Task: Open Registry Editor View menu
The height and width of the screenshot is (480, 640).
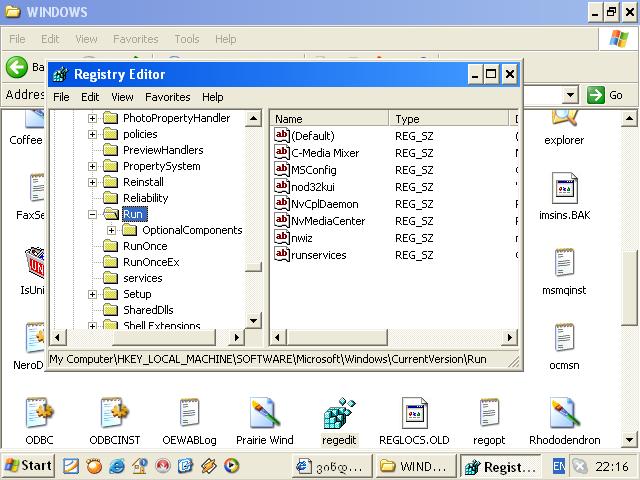Action: click(x=122, y=97)
